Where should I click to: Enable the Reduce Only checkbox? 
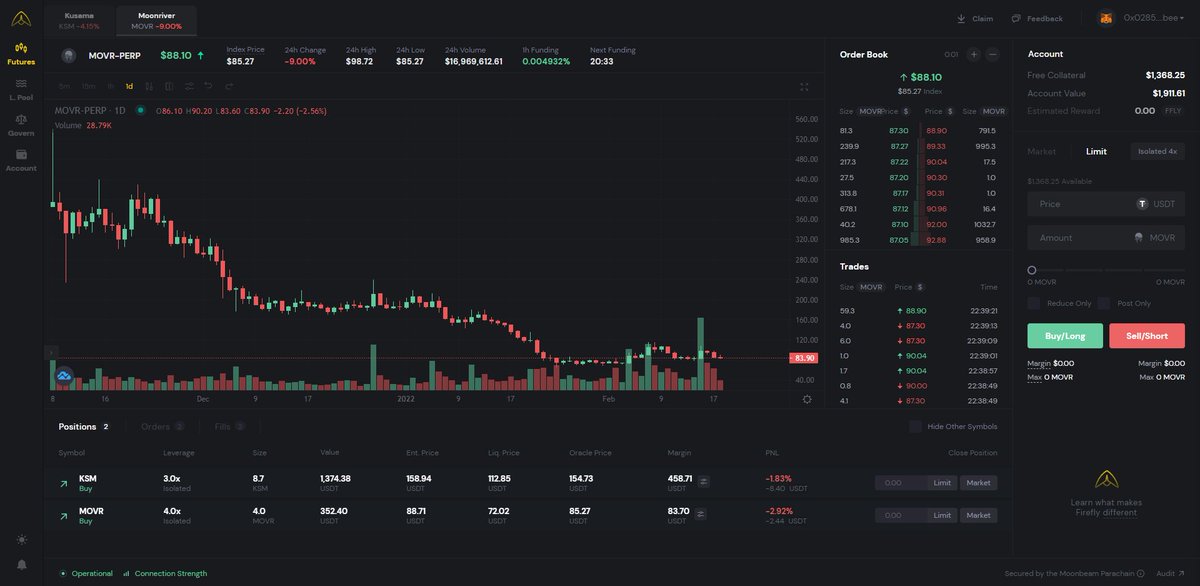1033,303
